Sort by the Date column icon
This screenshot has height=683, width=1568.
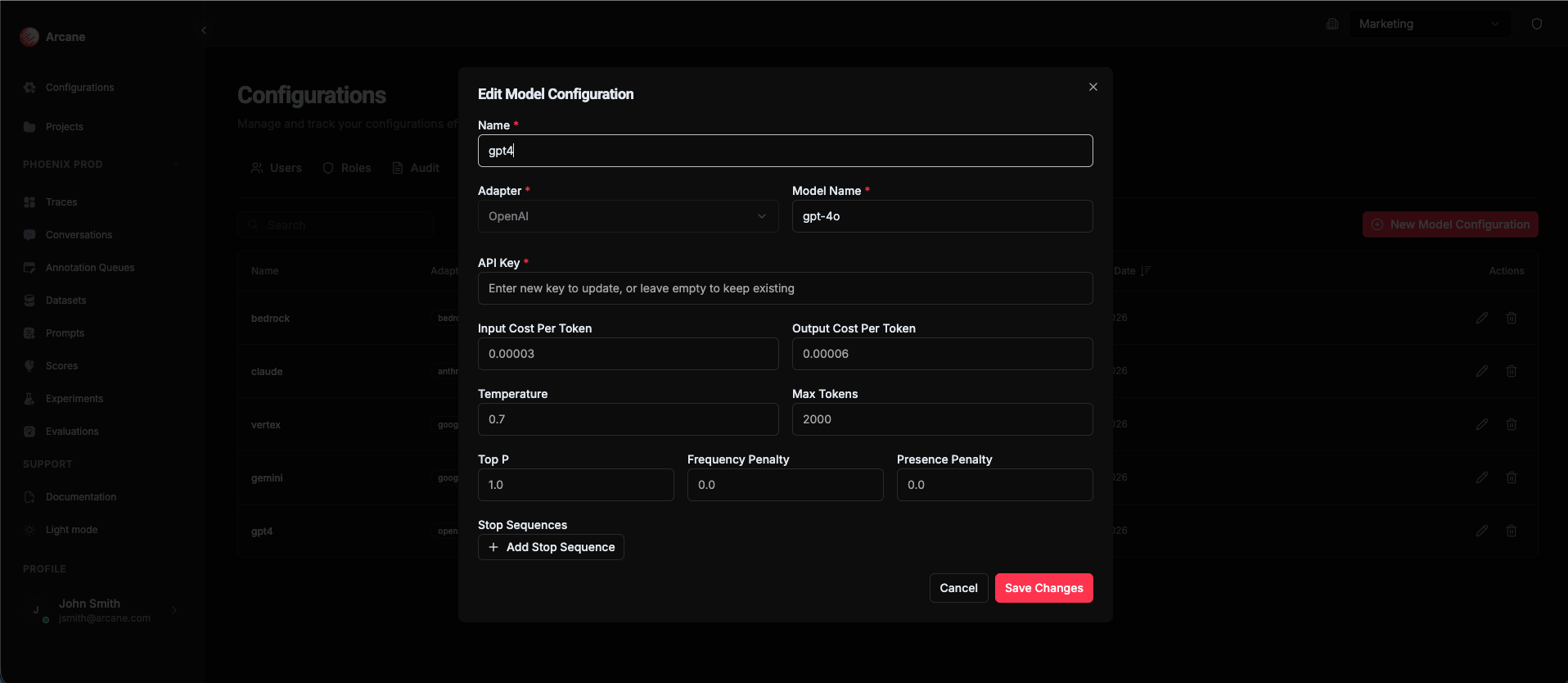click(1146, 271)
